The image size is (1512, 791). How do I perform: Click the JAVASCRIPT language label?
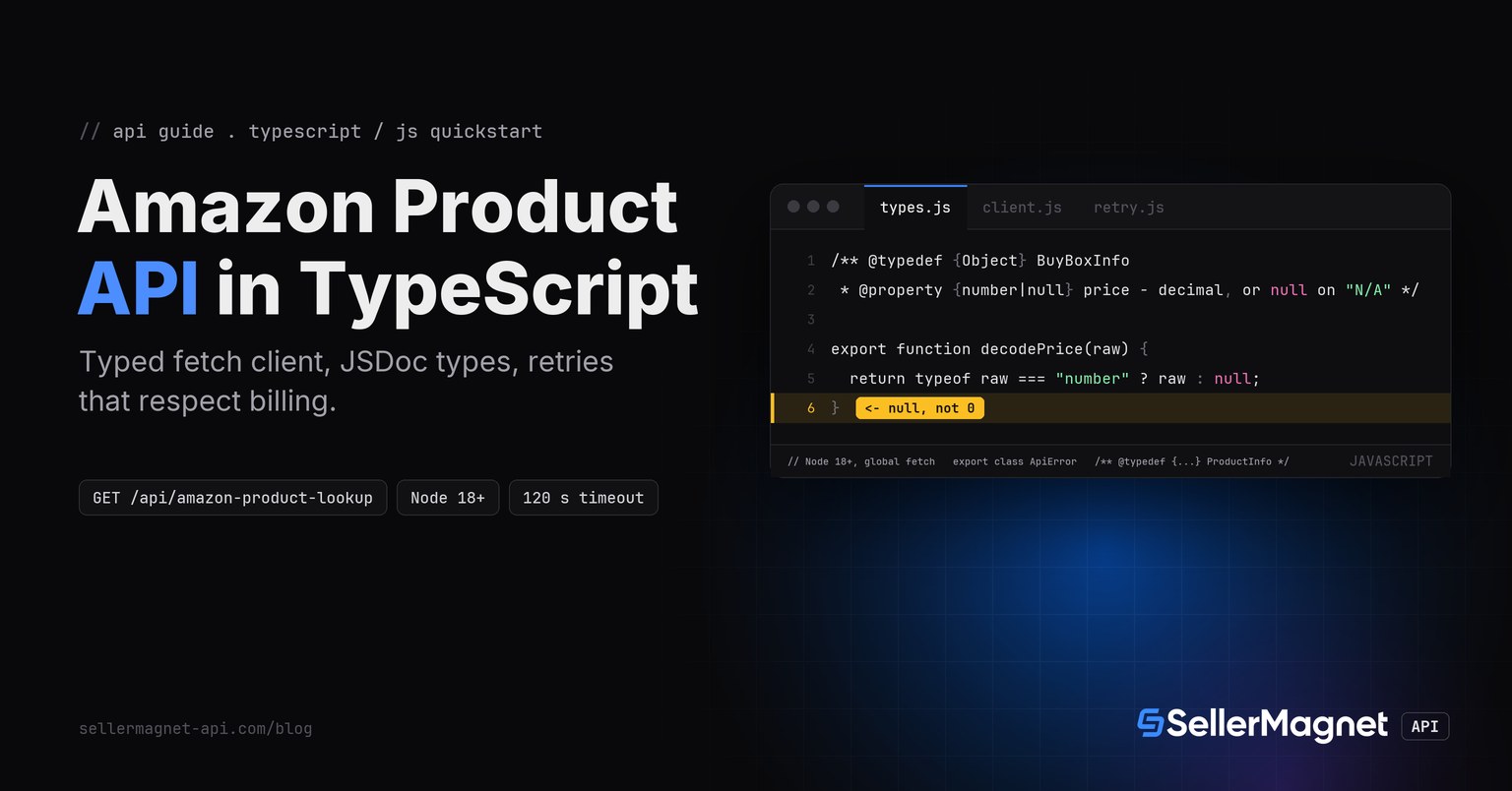(1391, 461)
